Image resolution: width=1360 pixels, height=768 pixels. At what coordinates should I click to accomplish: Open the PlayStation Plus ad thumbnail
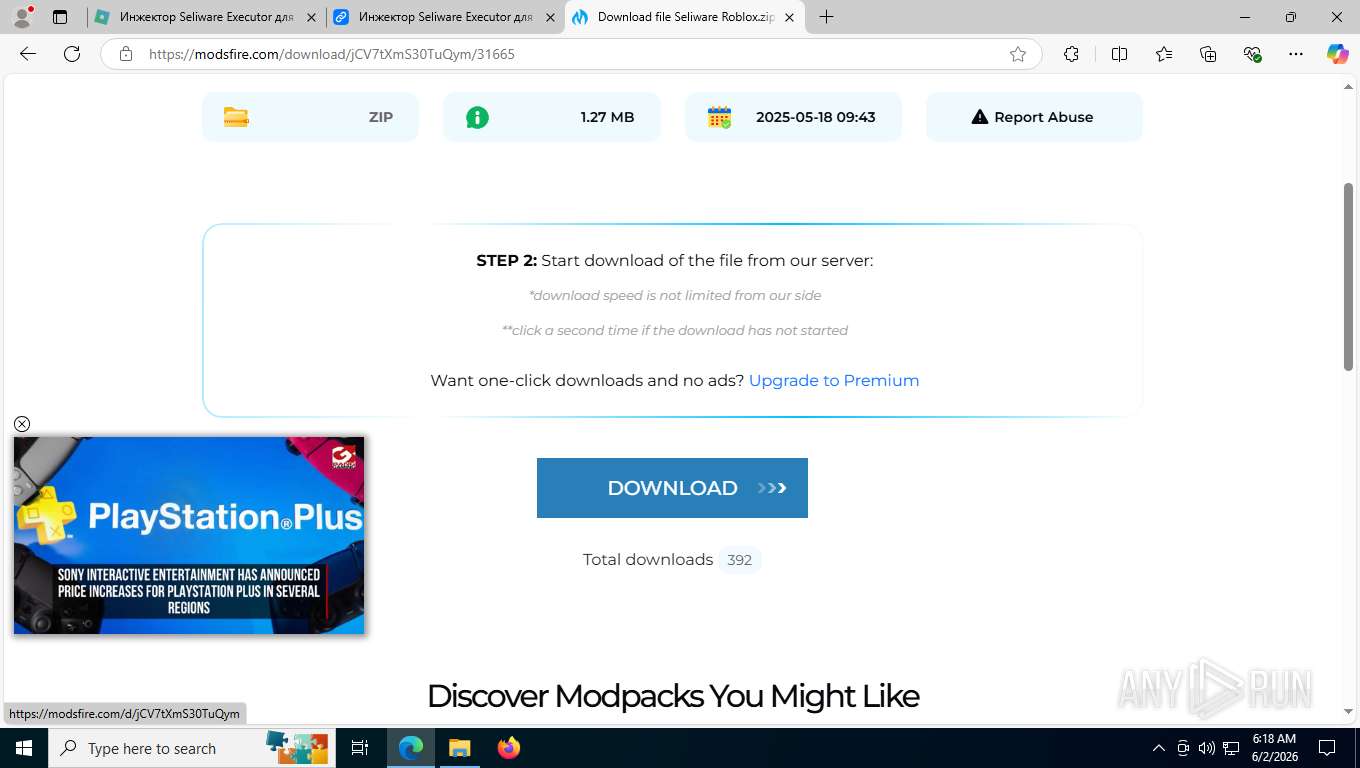pyautogui.click(x=189, y=535)
